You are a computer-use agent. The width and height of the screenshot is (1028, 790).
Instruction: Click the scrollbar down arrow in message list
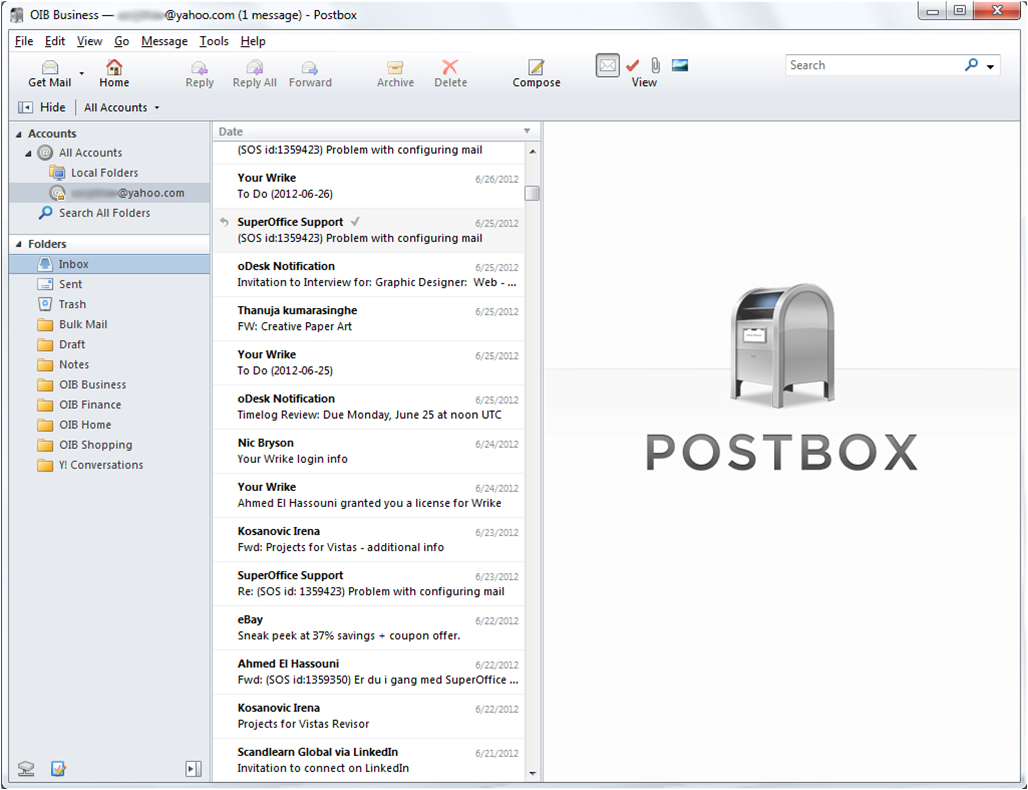[x=532, y=774]
